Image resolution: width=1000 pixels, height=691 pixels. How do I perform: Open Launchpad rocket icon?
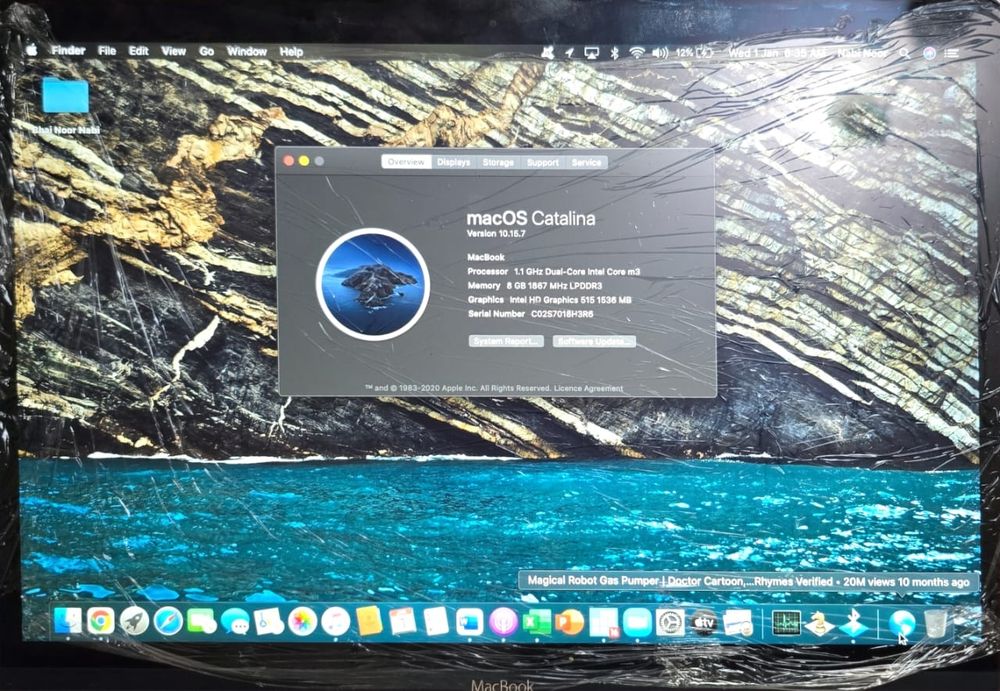[x=134, y=621]
